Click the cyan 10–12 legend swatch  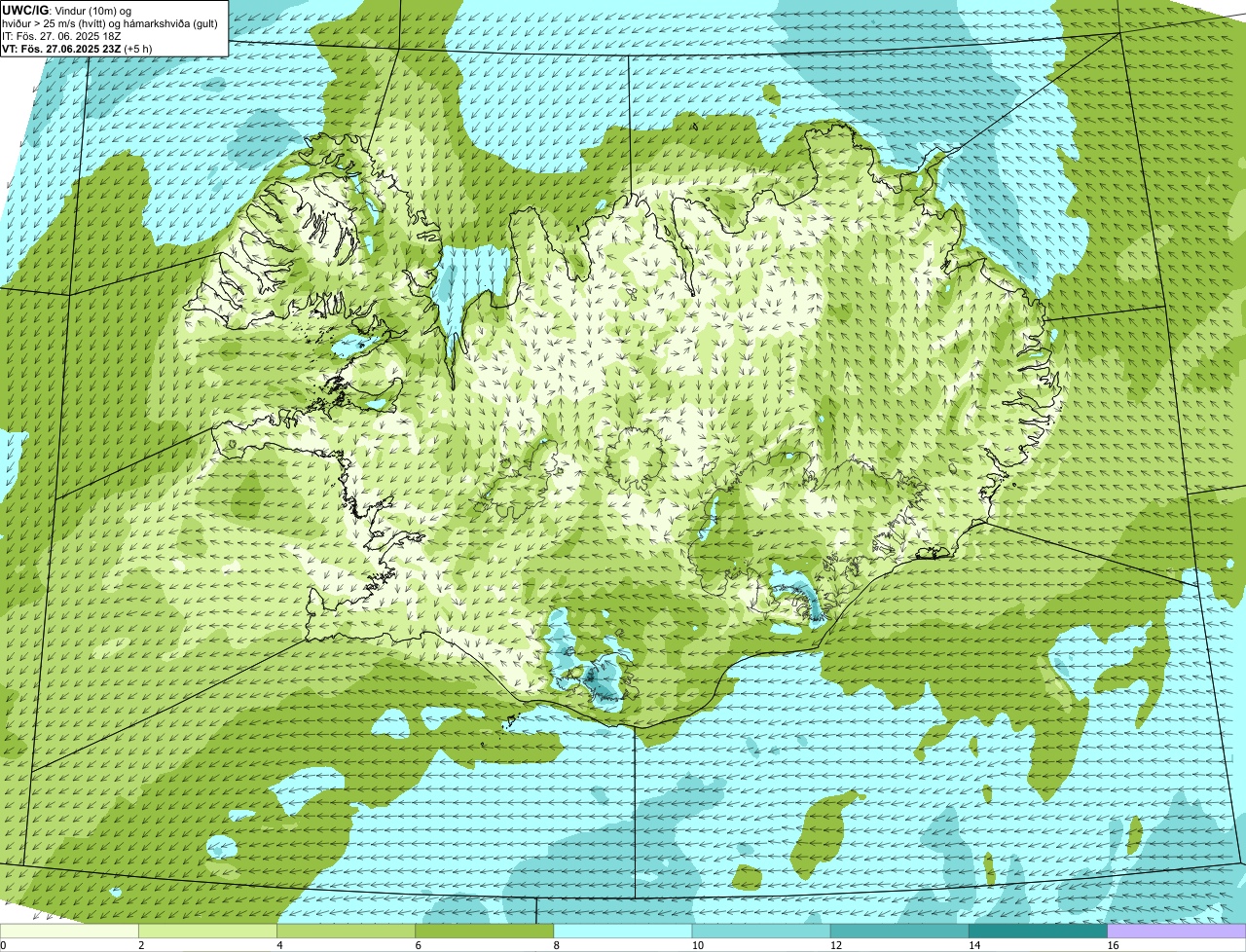click(761, 931)
